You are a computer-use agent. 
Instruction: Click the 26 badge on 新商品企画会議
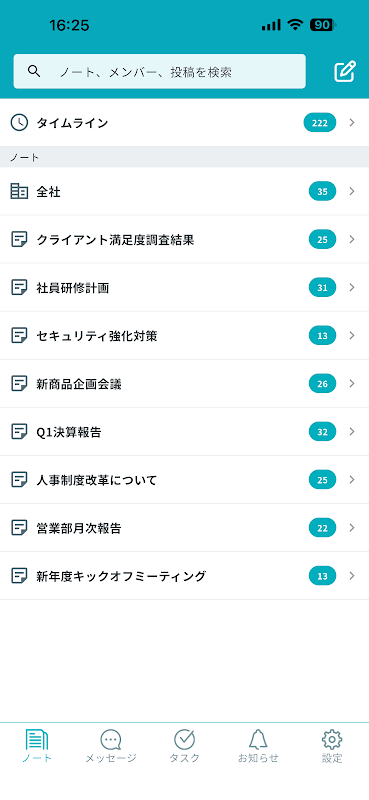(323, 384)
